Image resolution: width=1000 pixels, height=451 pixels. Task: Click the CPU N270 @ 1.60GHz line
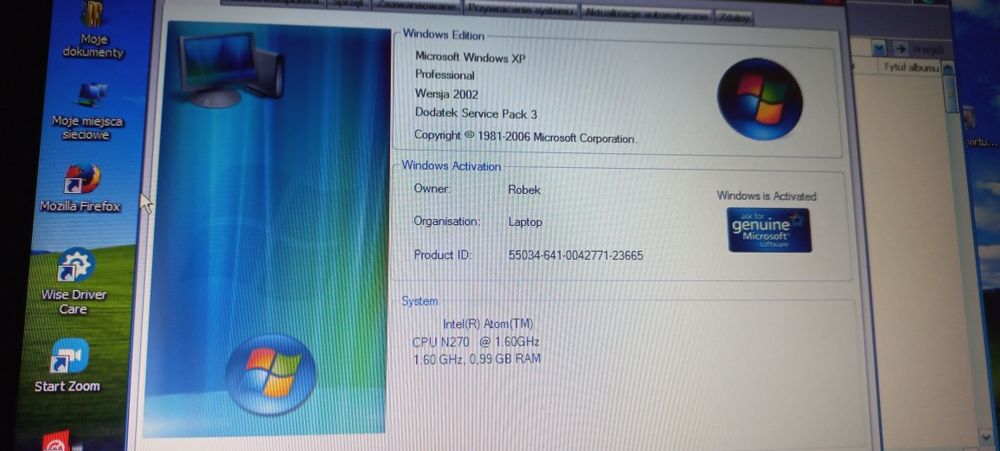click(x=476, y=341)
